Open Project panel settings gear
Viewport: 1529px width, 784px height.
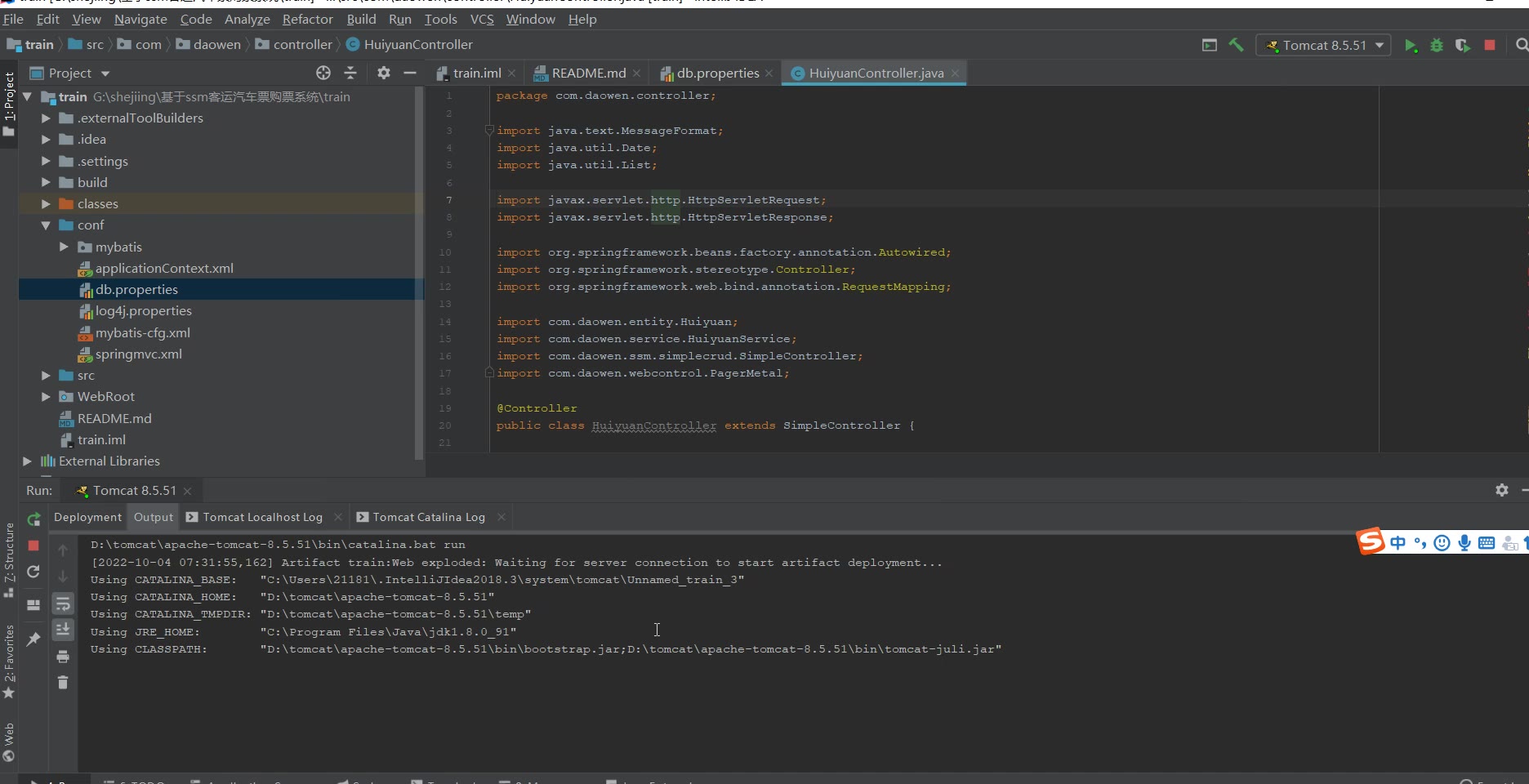pyautogui.click(x=384, y=73)
